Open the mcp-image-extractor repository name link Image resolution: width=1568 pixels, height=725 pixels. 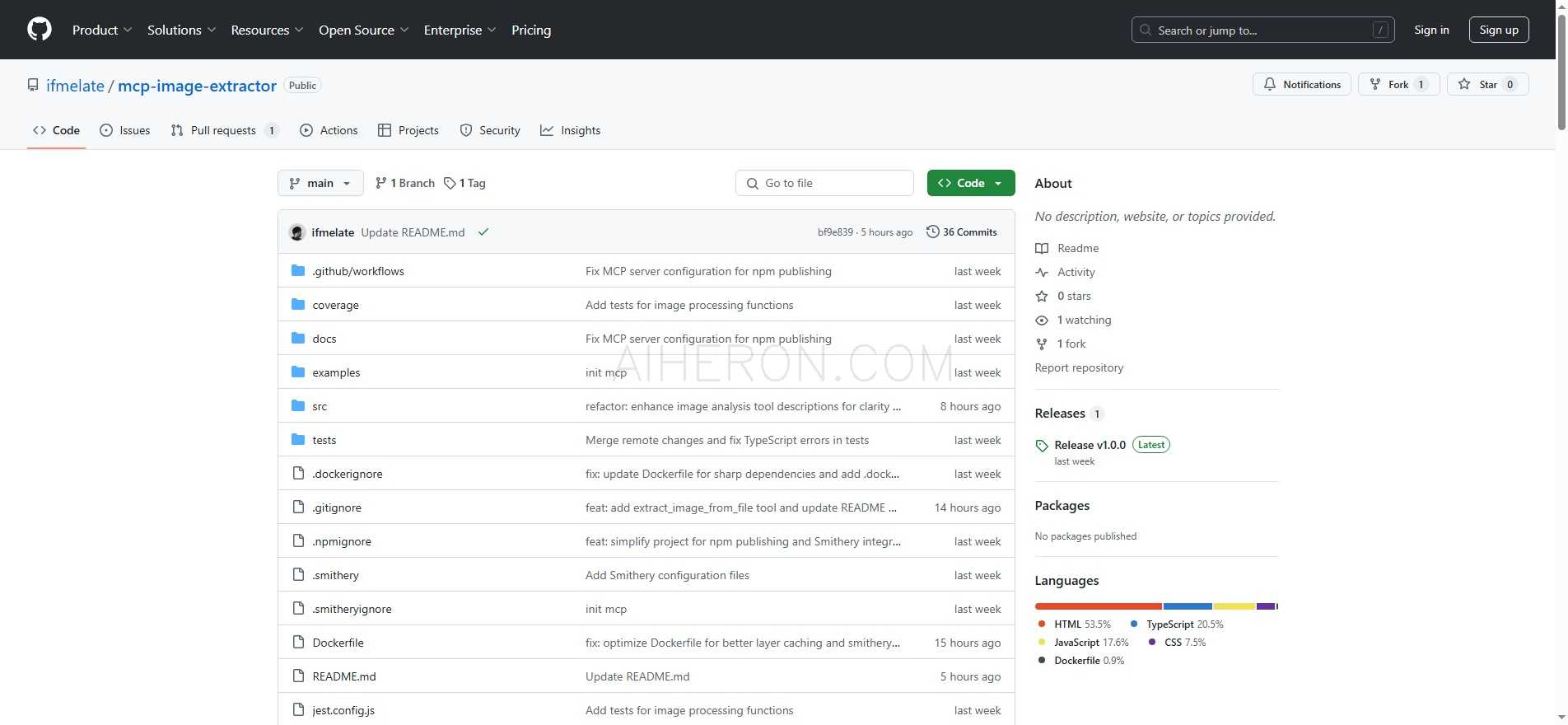[197, 86]
